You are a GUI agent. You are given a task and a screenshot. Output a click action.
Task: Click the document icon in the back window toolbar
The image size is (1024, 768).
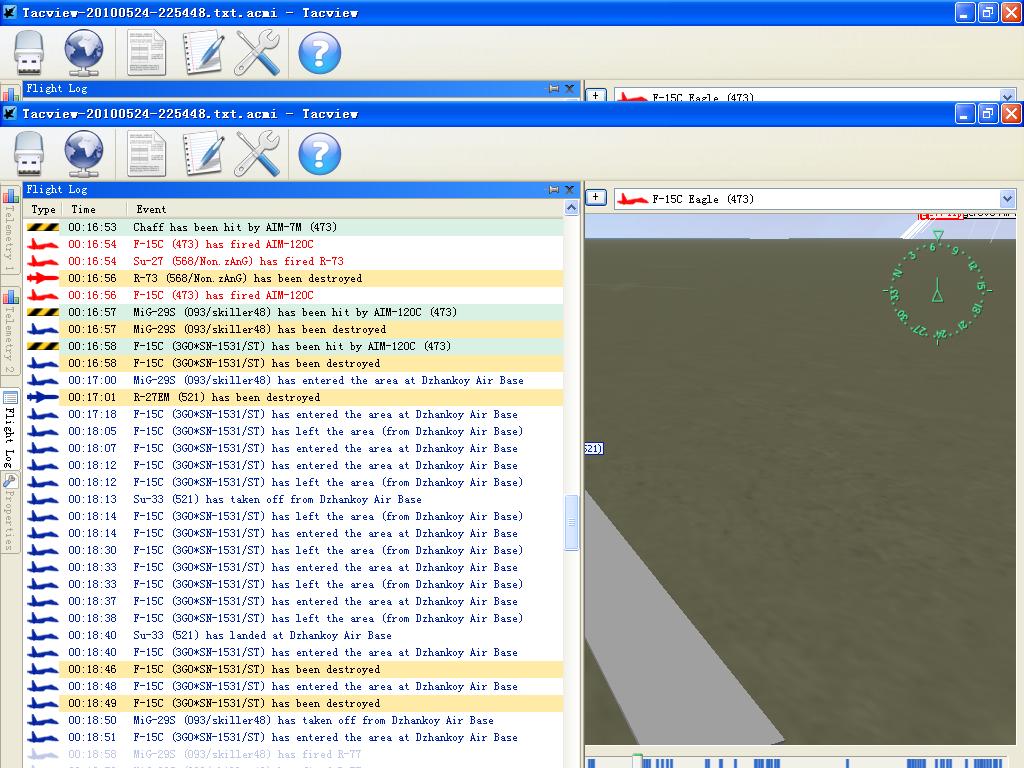click(146, 54)
